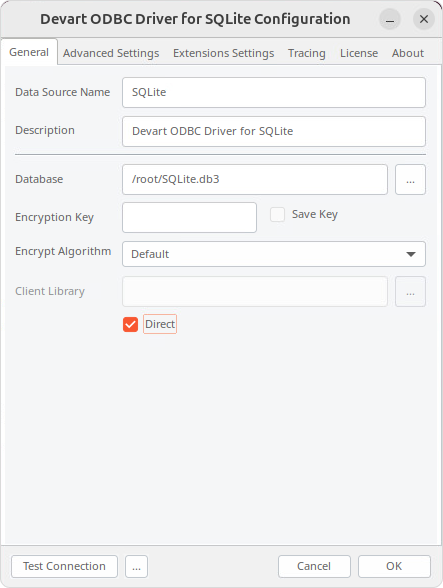This screenshot has height=588, width=443.
Task: Click the Encryption Key label
Action: click(54, 218)
